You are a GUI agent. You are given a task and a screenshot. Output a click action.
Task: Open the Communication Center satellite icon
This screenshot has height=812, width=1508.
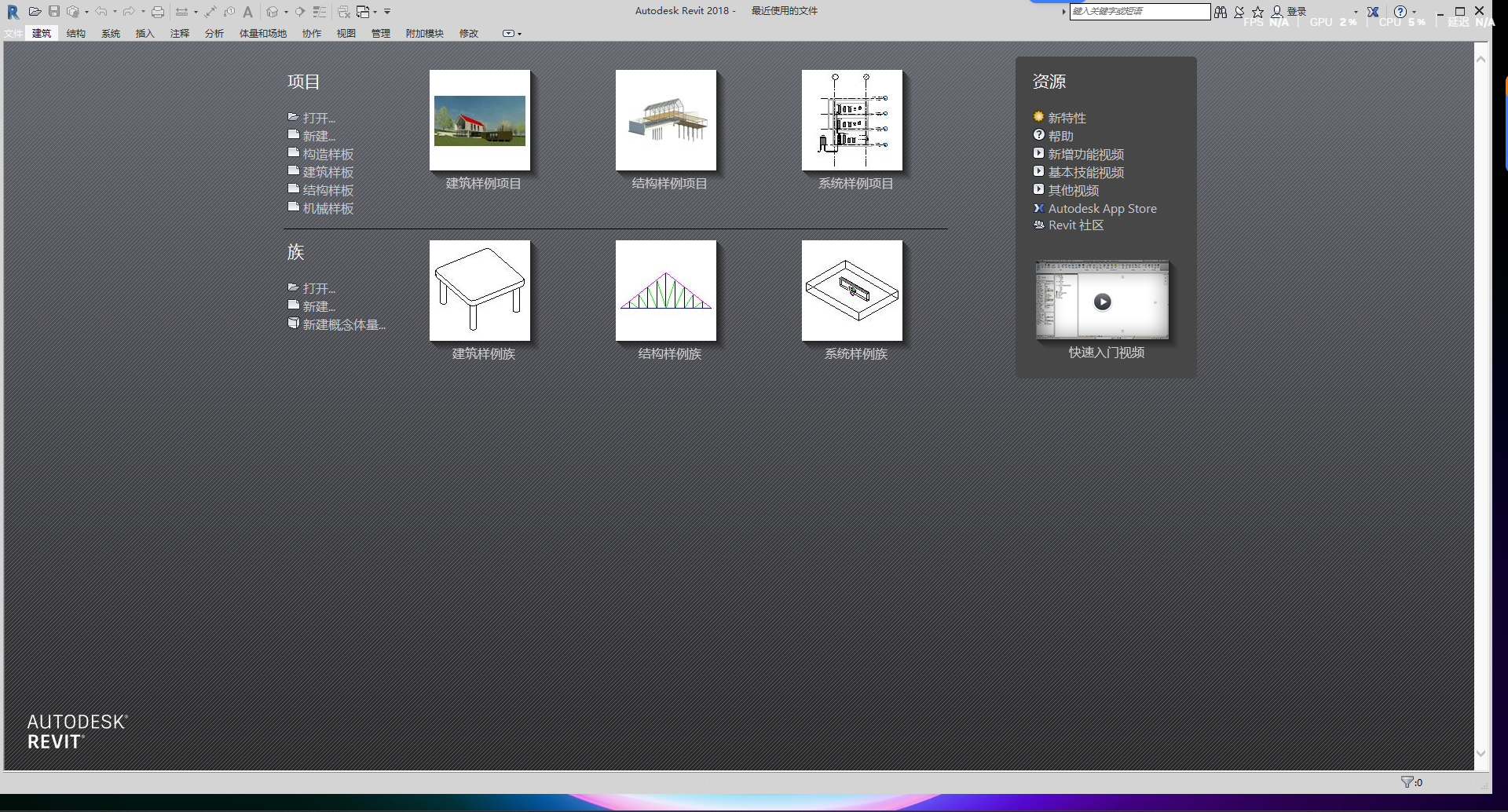tap(1239, 11)
